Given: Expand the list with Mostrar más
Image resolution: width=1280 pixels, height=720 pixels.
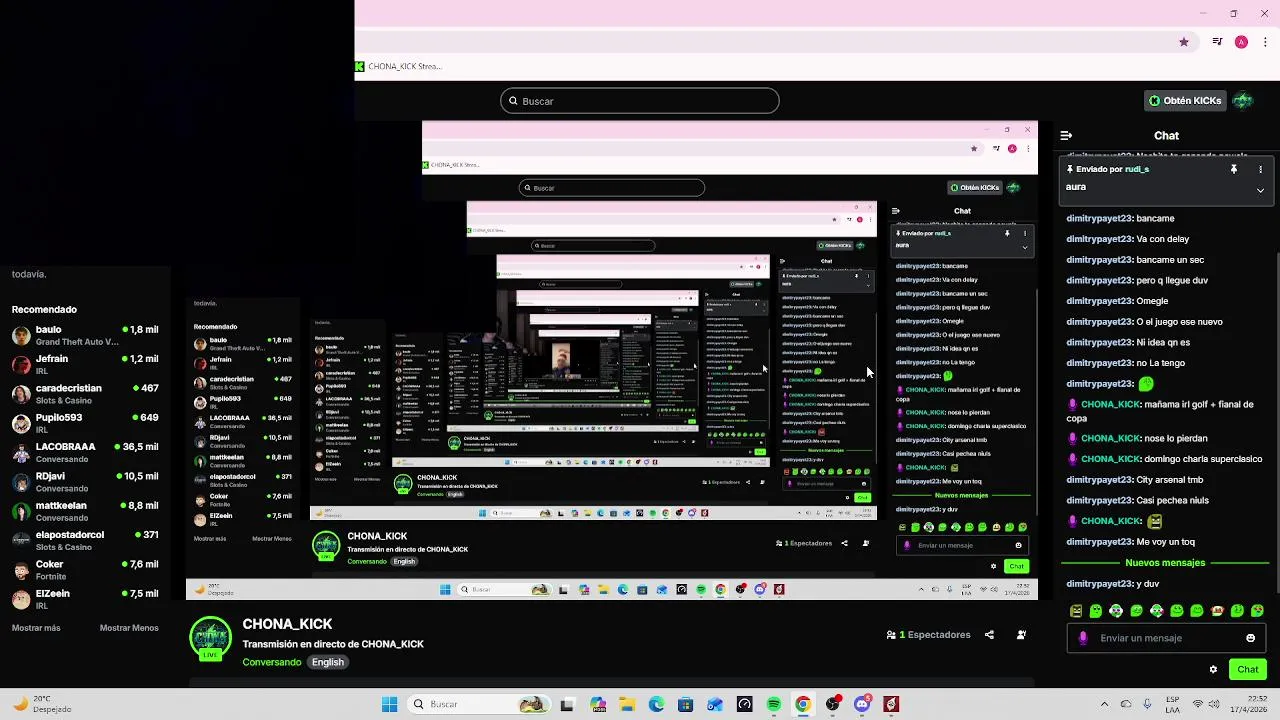Looking at the screenshot, I should pos(36,628).
